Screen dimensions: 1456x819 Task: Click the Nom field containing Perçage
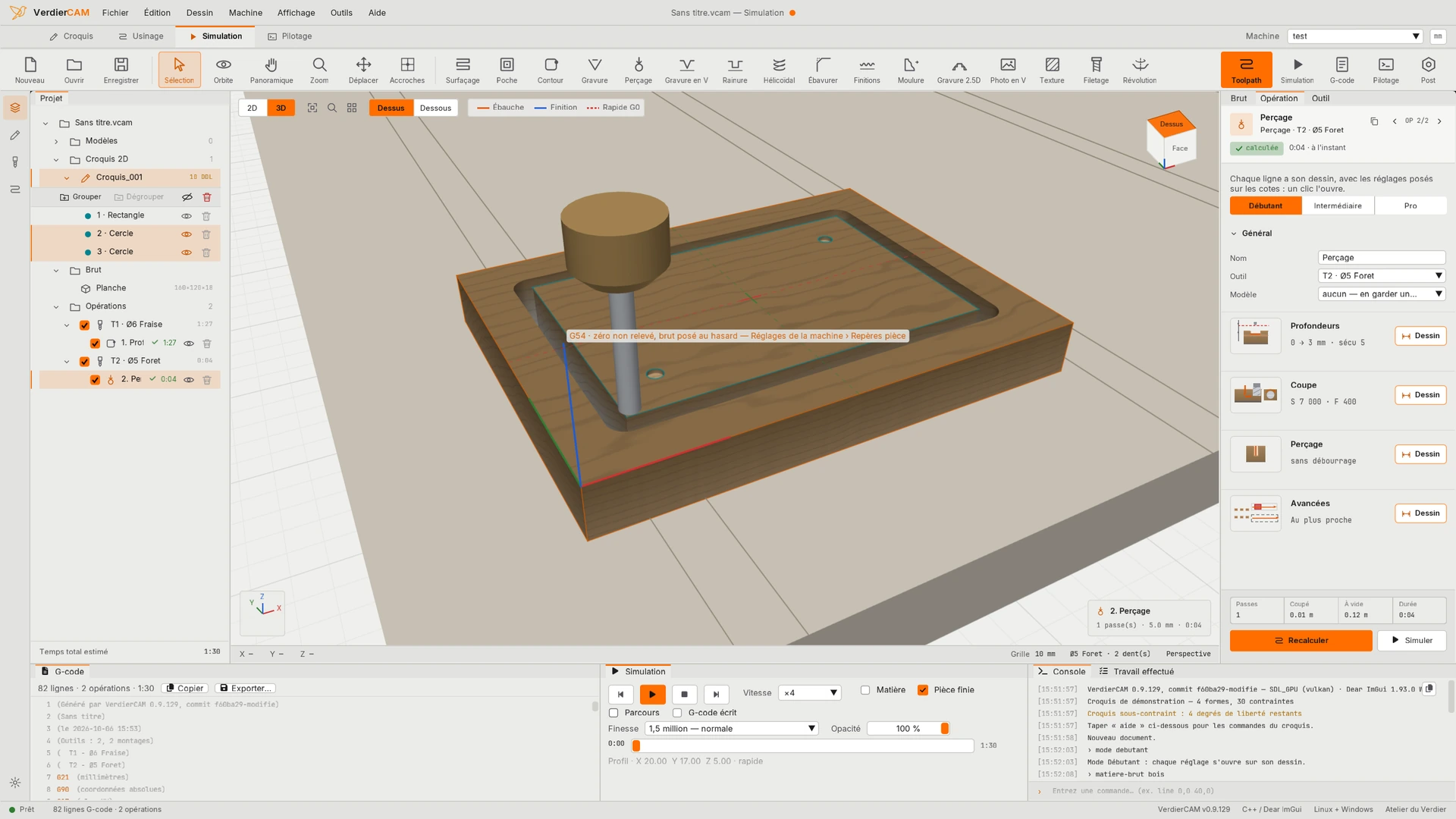pyautogui.click(x=1382, y=258)
